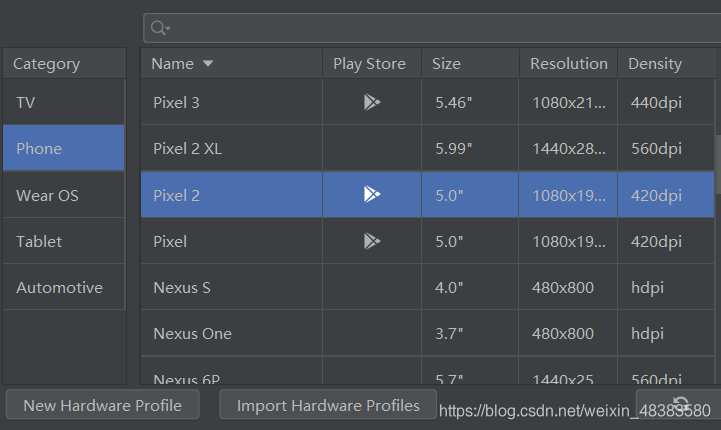Select the Tablet category
This screenshot has width=721, height=430.
63,241
